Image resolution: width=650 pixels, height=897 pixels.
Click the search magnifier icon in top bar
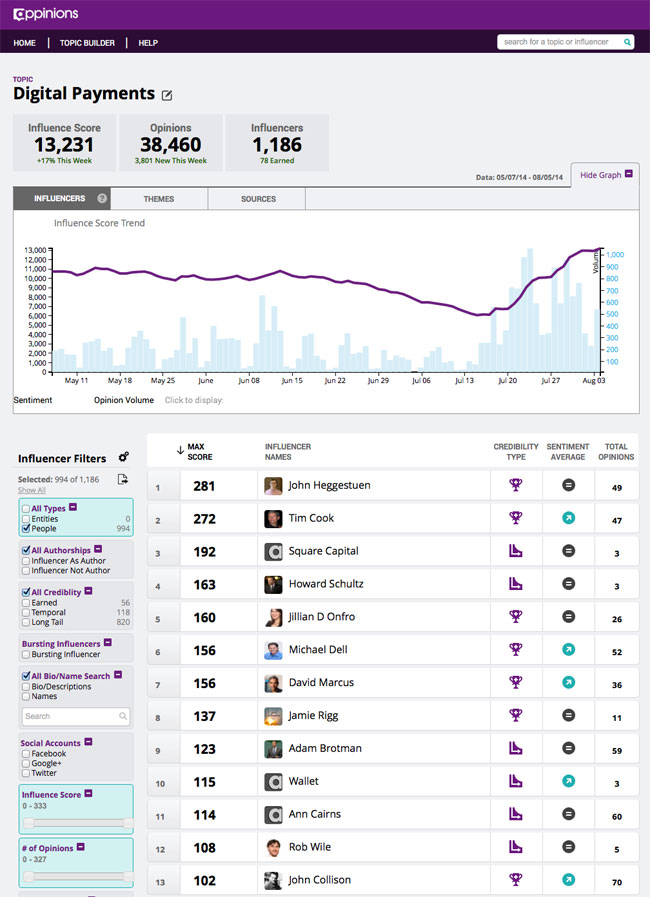click(x=627, y=43)
